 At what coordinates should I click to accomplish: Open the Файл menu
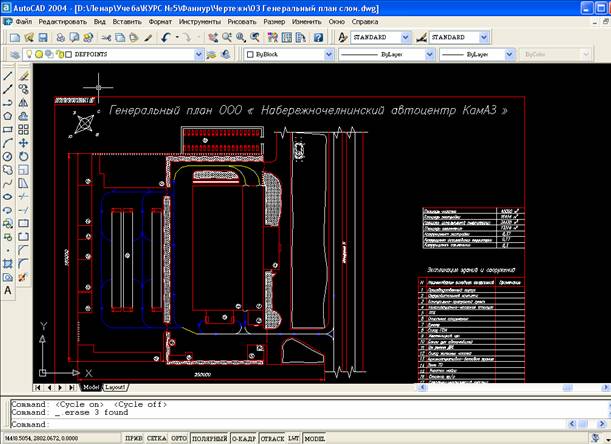coord(24,22)
